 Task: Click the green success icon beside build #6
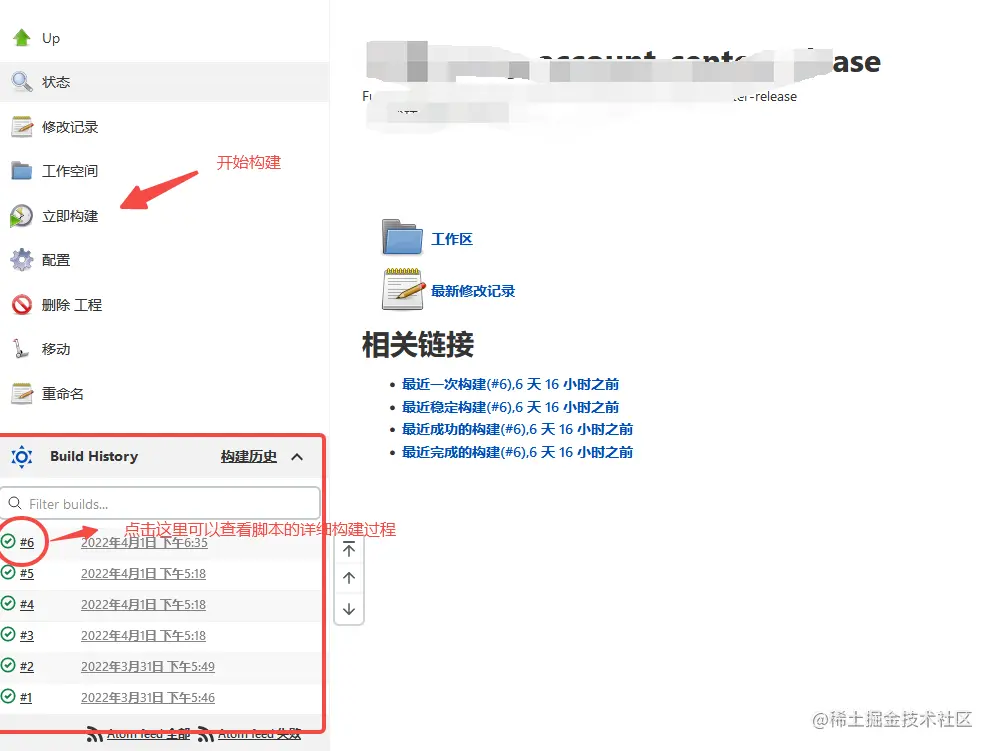(8, 542)
